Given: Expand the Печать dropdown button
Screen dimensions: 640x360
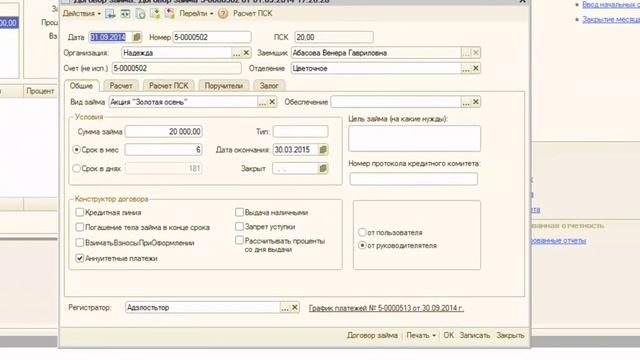Looking at the screenshot, I should [421, 335].
